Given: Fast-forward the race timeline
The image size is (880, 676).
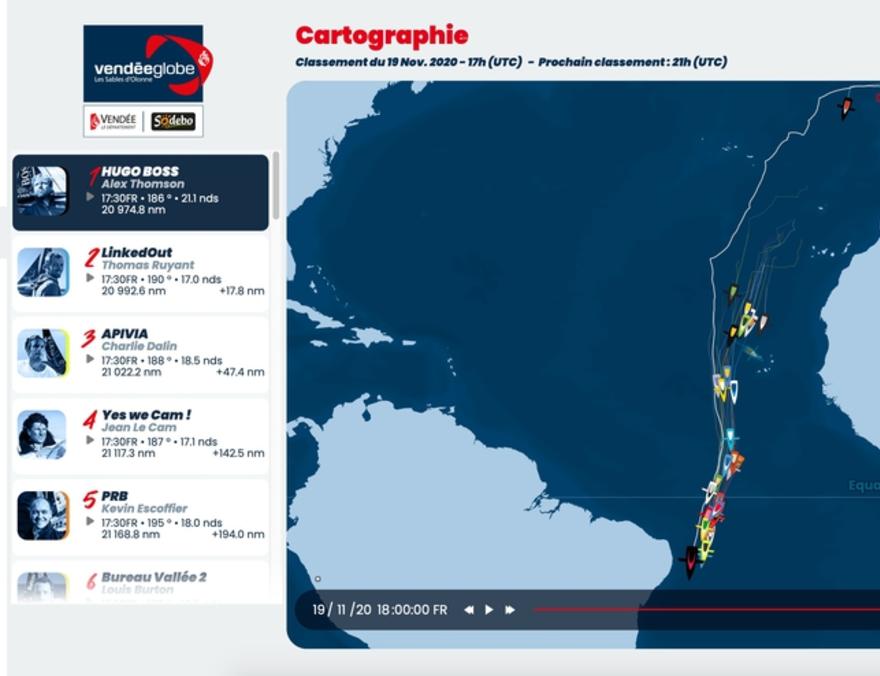Looking at the screenshot, I should [510, 610].
